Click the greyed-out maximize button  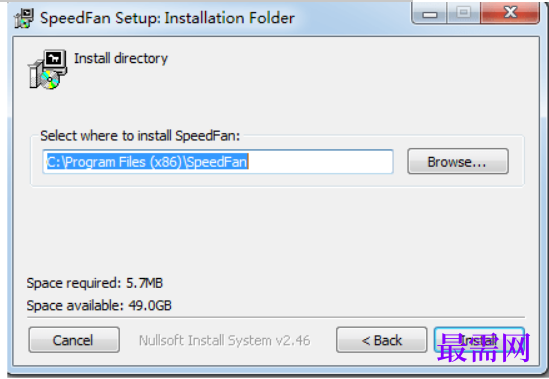coord(464,13)
